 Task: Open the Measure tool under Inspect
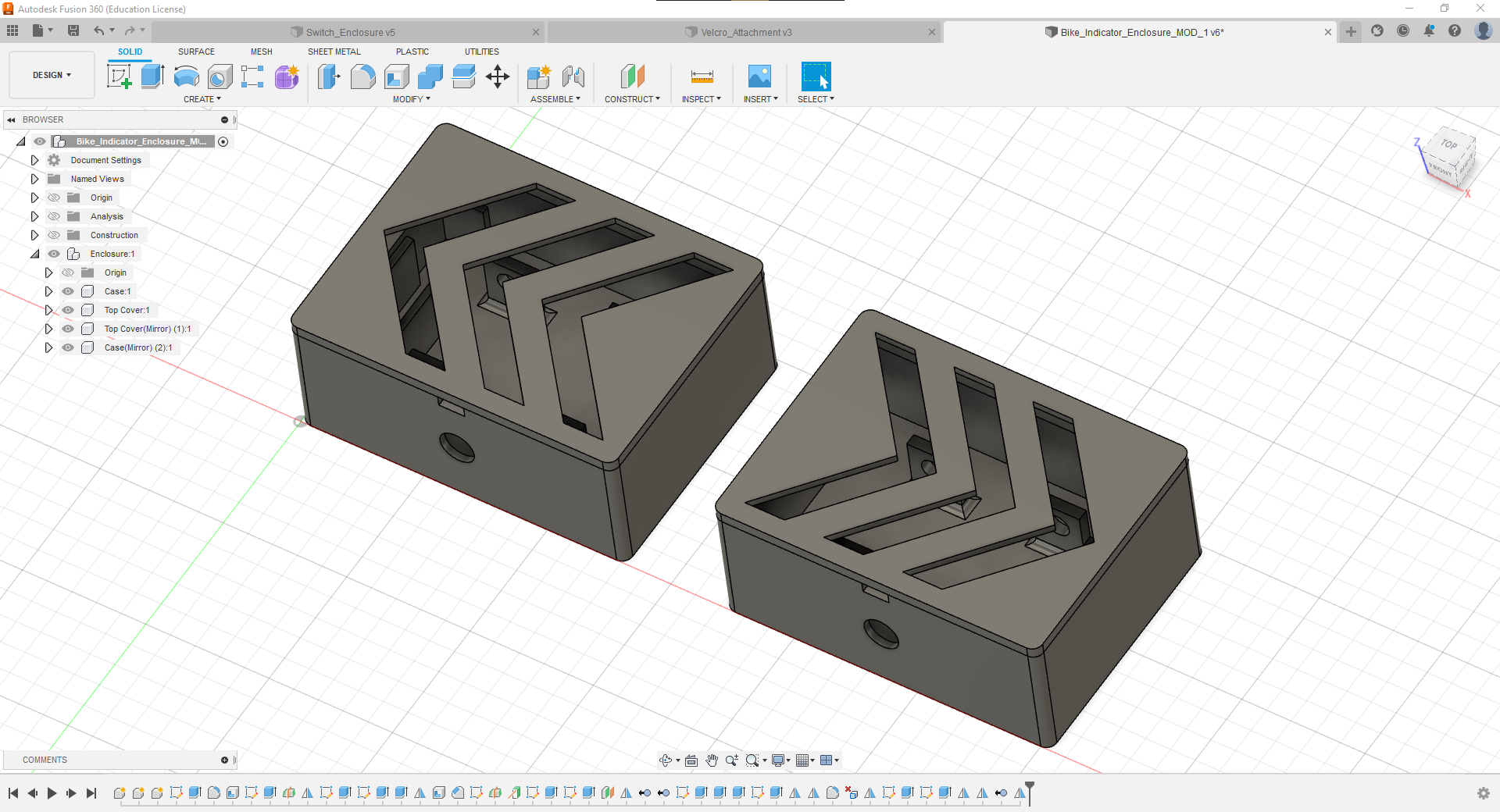[701, 77]
